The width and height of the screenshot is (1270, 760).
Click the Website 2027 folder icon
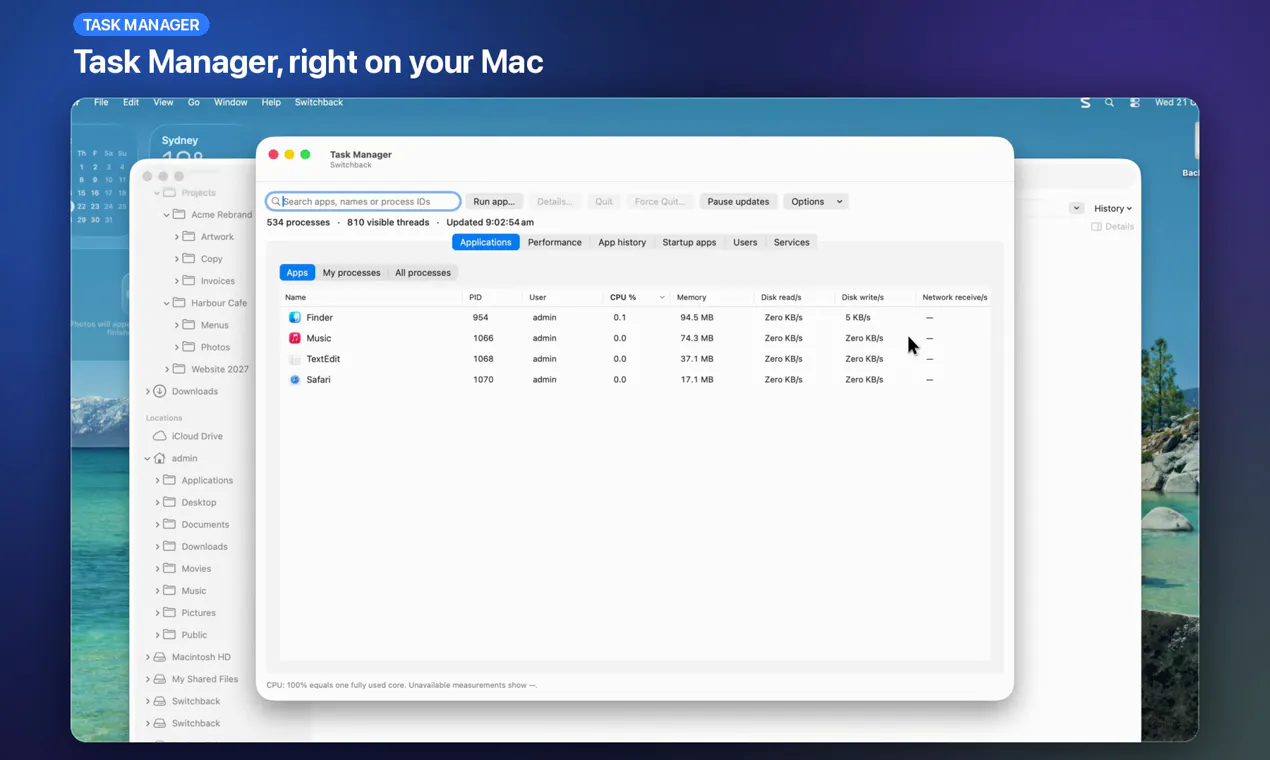179,369
